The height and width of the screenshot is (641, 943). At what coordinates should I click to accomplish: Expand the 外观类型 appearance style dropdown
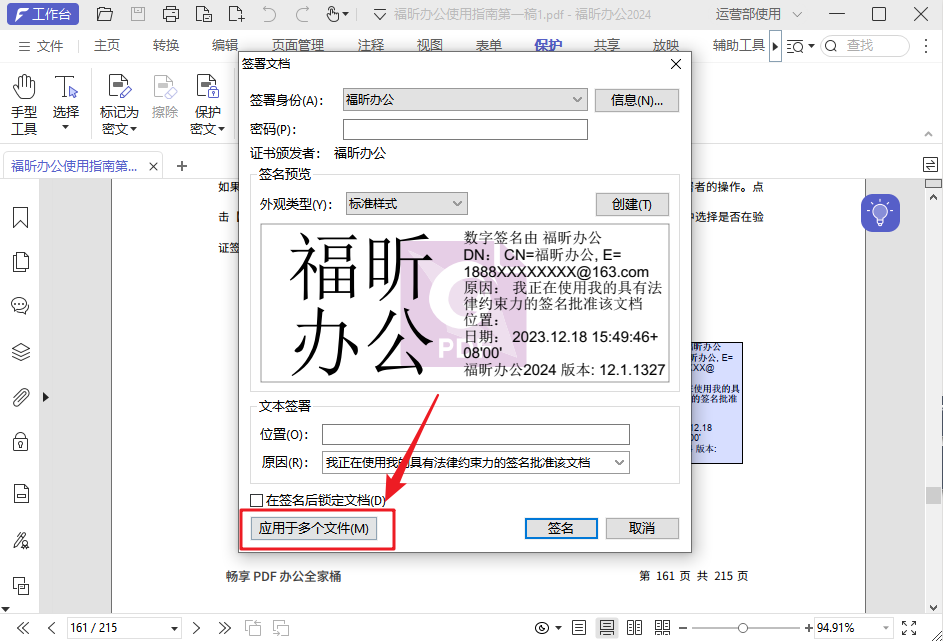coord(458,203)
